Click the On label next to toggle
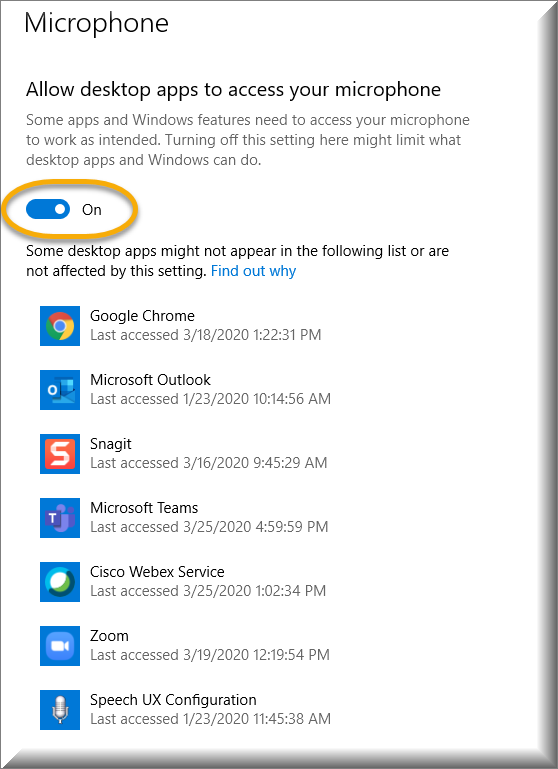 click(x=92, y=210)
